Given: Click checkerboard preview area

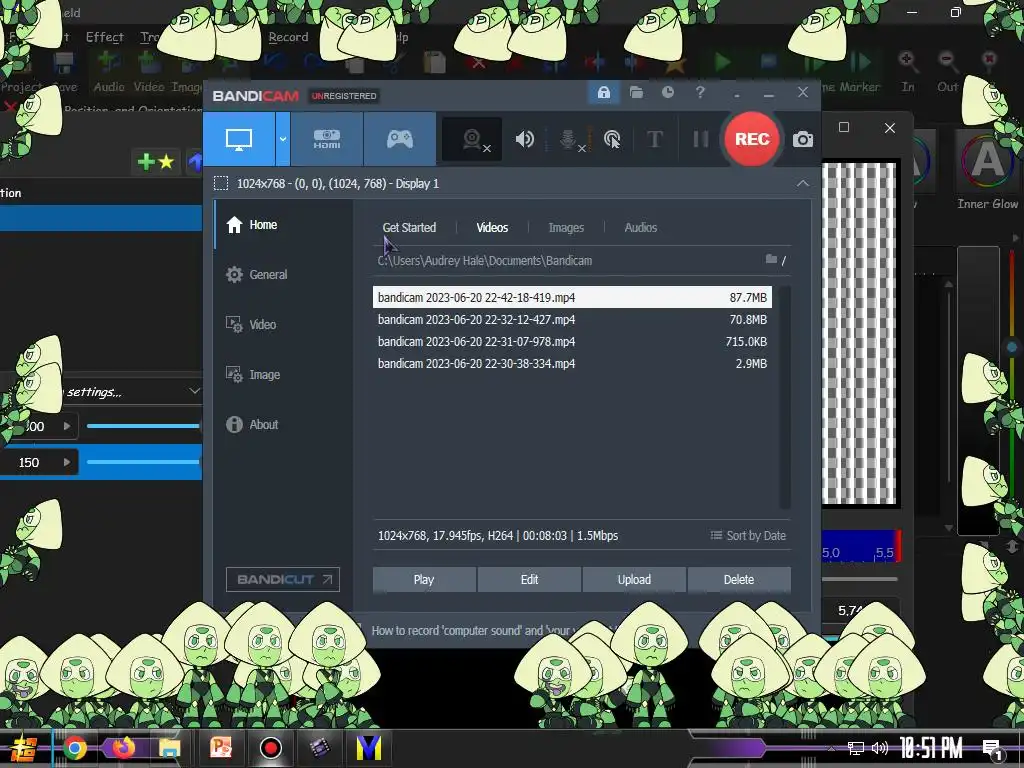Looking at the screenshot, I should pos(858,333).
